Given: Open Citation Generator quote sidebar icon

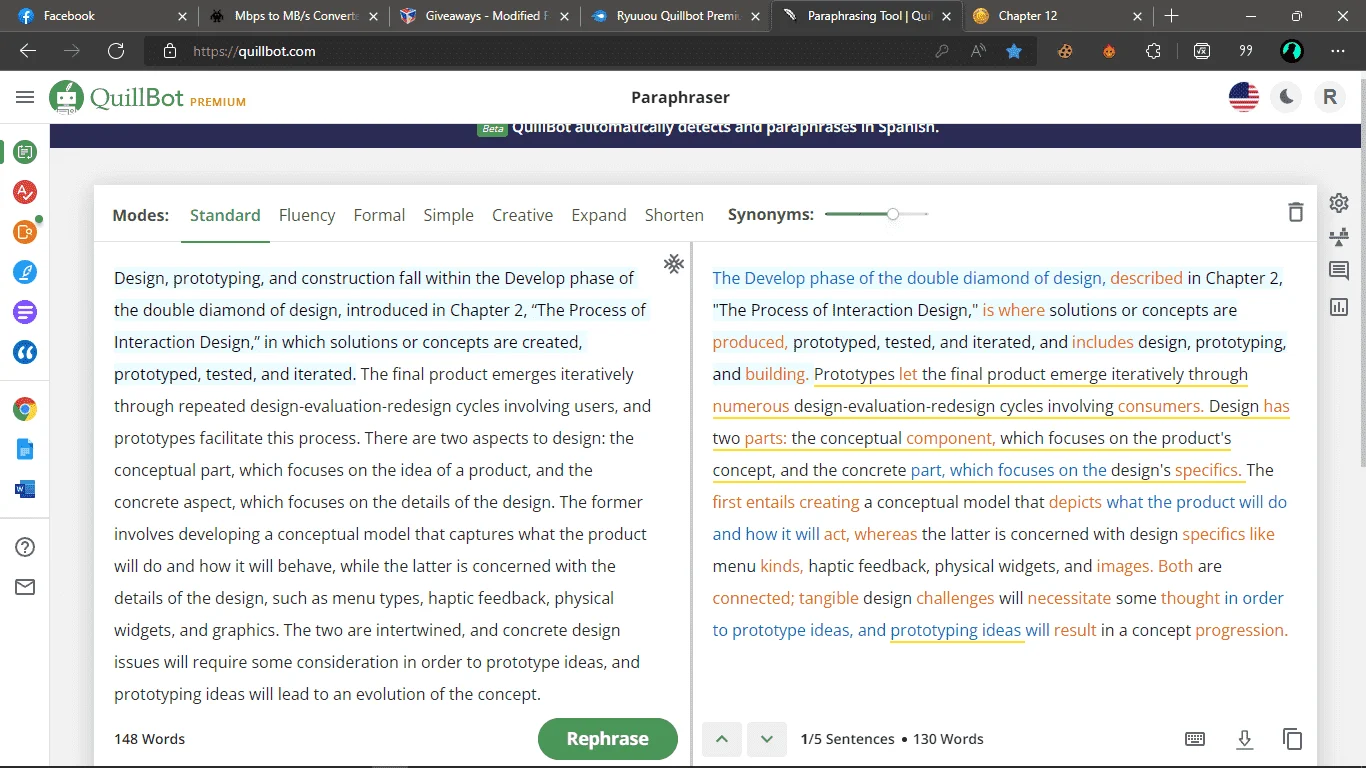Looking at the screenshot, I should 26,352.
